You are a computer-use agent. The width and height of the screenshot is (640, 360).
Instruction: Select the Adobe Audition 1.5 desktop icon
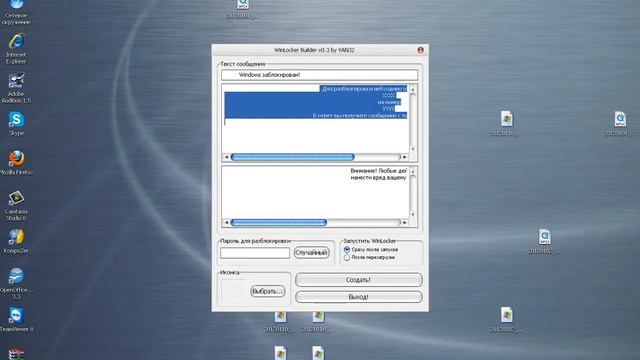tap(16, 87)
